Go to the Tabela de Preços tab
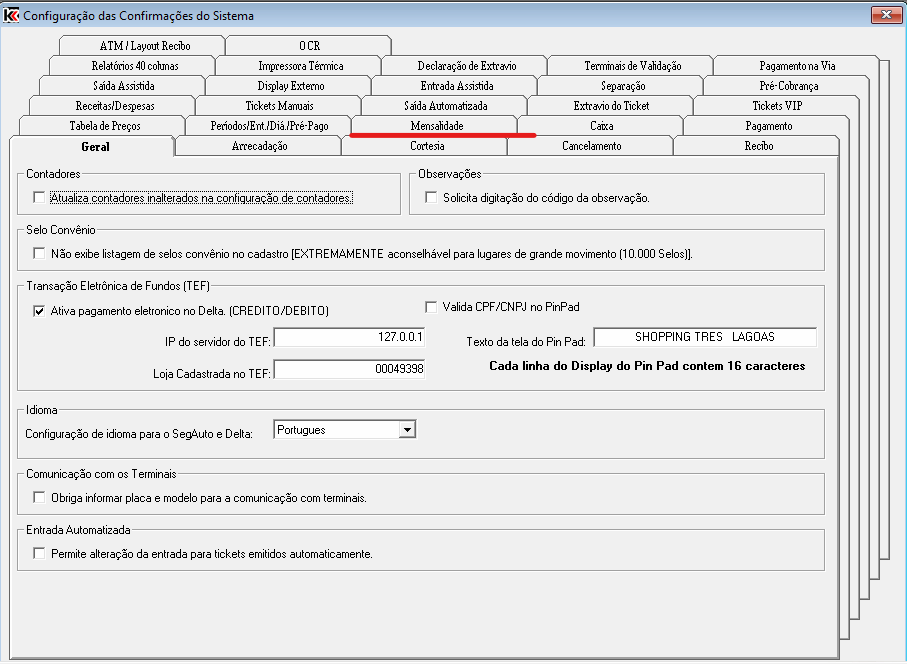 point(104,126)
